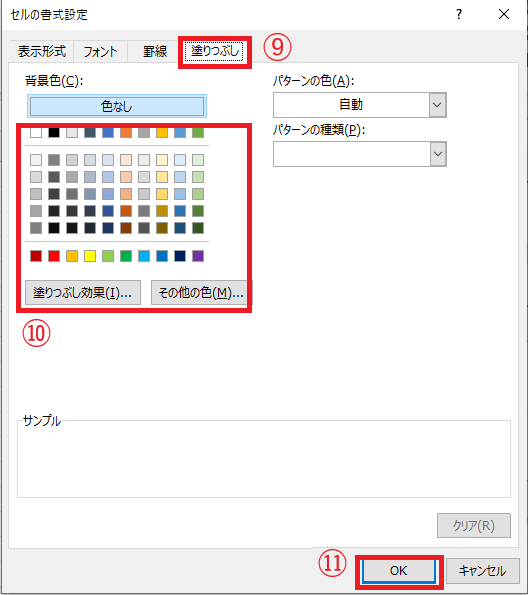
Task: Choose the lightest yellow tint swatch
Action: click(162, 160)
